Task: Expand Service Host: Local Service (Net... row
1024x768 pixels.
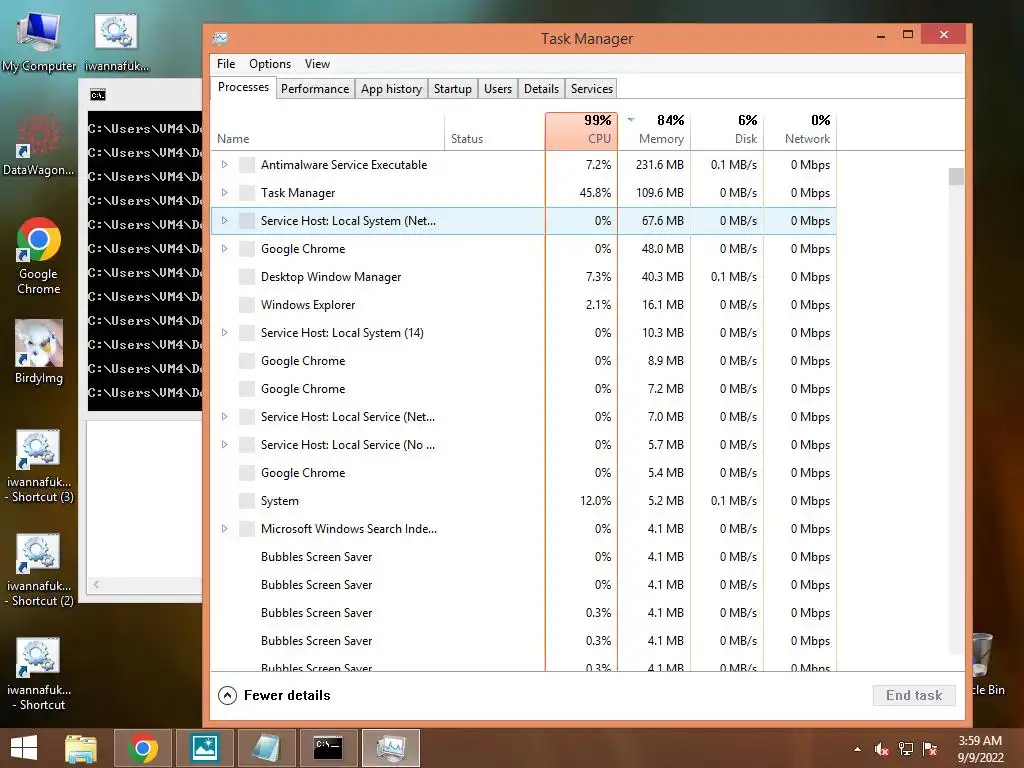Action: pyautogui.click(x=225, y=417)
